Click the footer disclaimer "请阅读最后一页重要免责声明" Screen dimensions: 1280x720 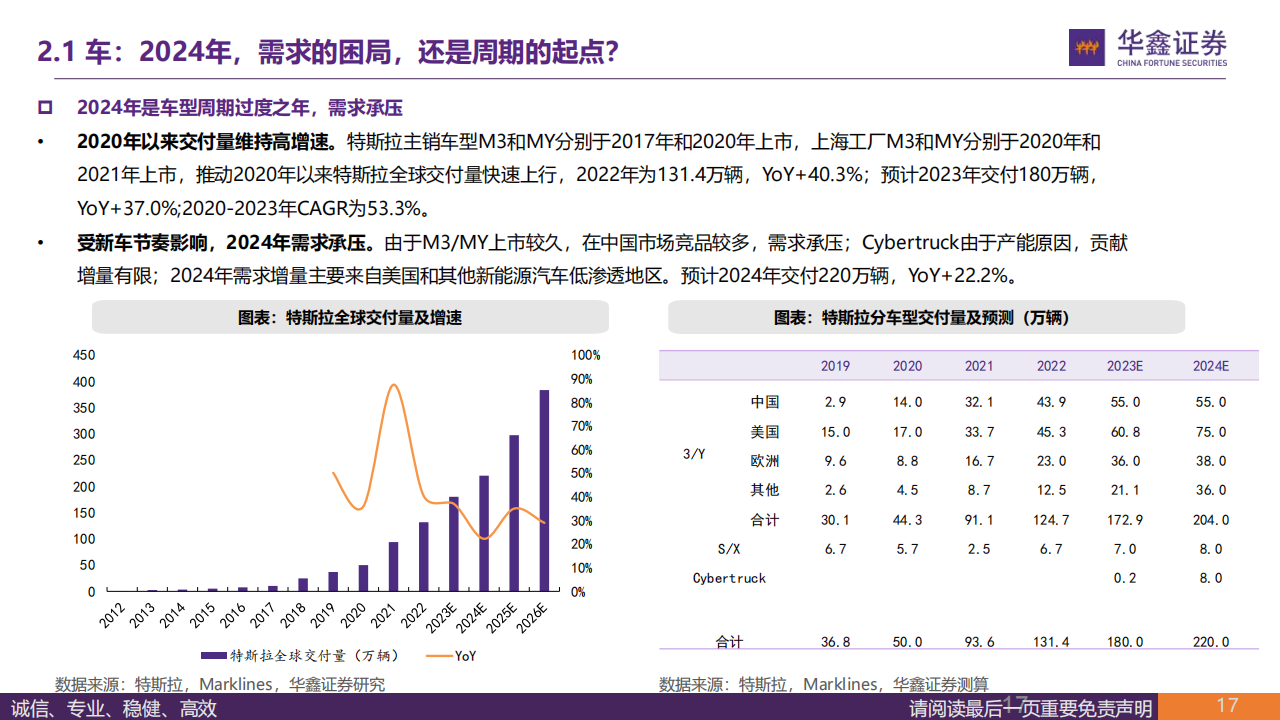(x=1030, y=708)
